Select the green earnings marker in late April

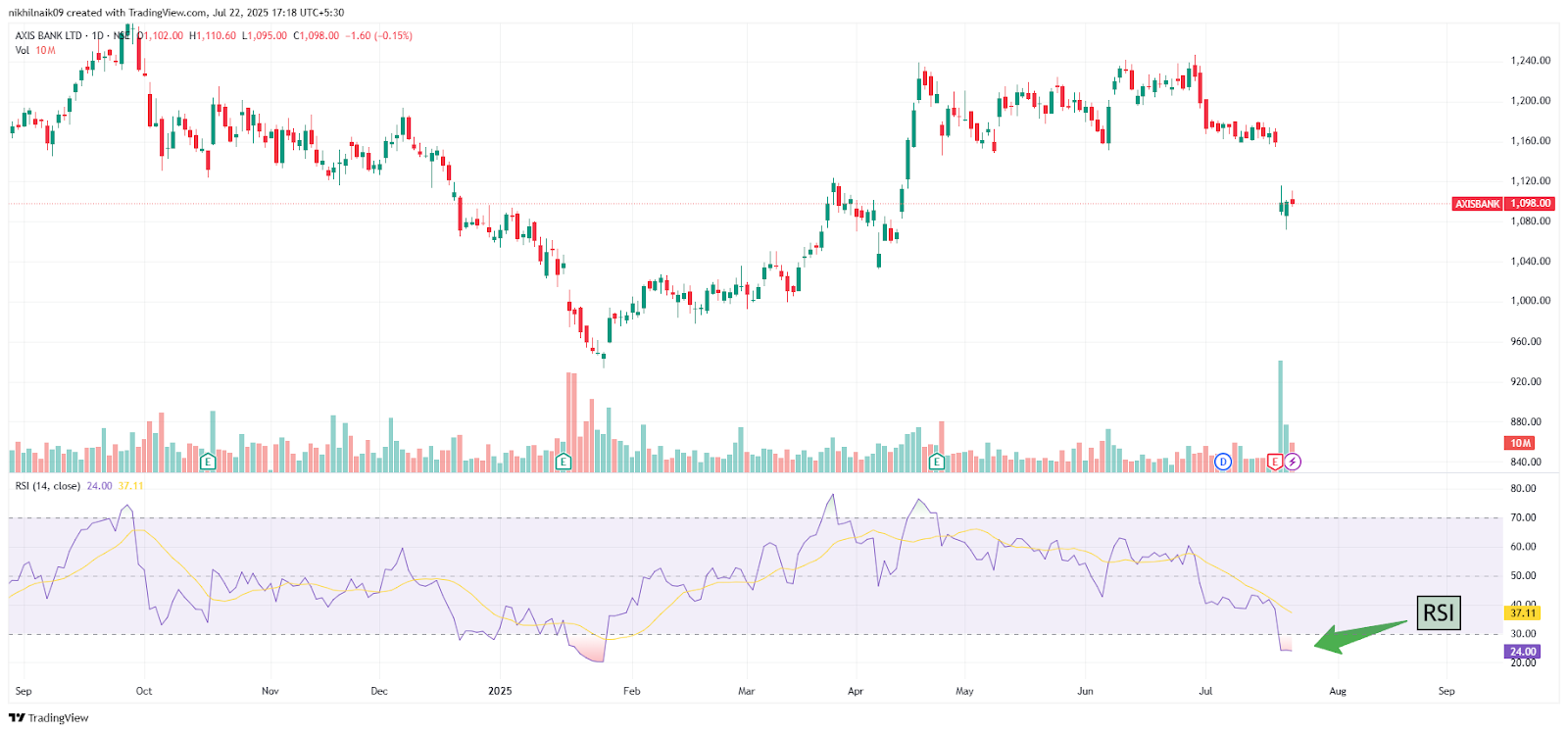click(x=937, y=462)
